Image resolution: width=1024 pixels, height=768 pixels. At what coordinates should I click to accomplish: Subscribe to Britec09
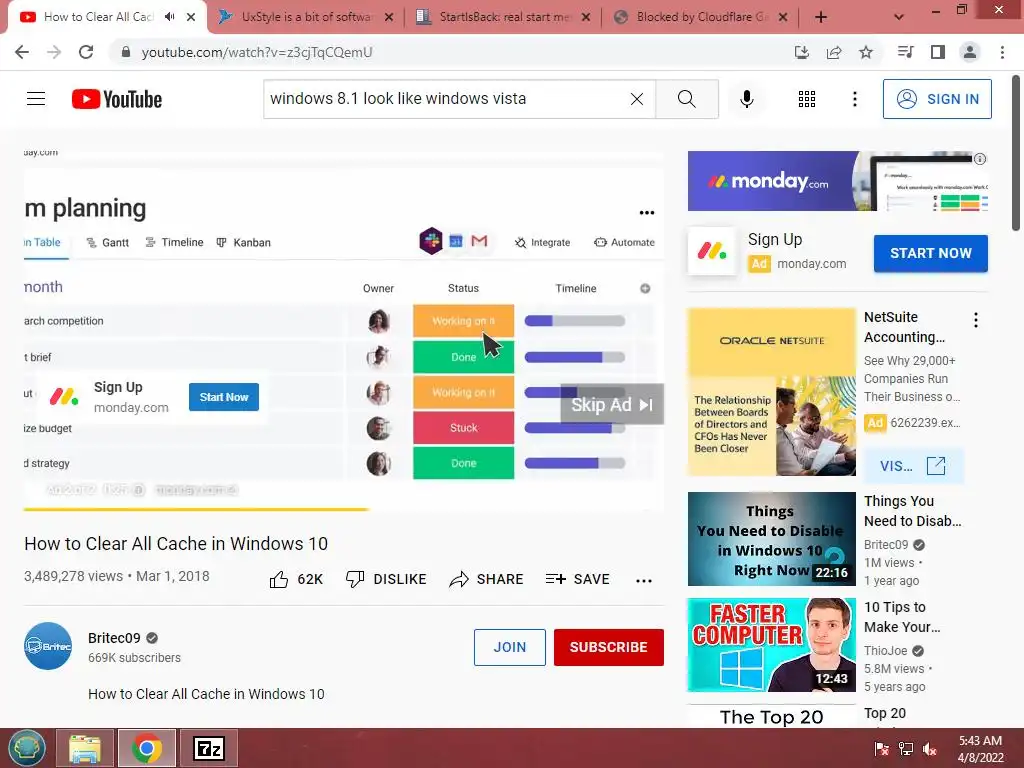point(609,647)
